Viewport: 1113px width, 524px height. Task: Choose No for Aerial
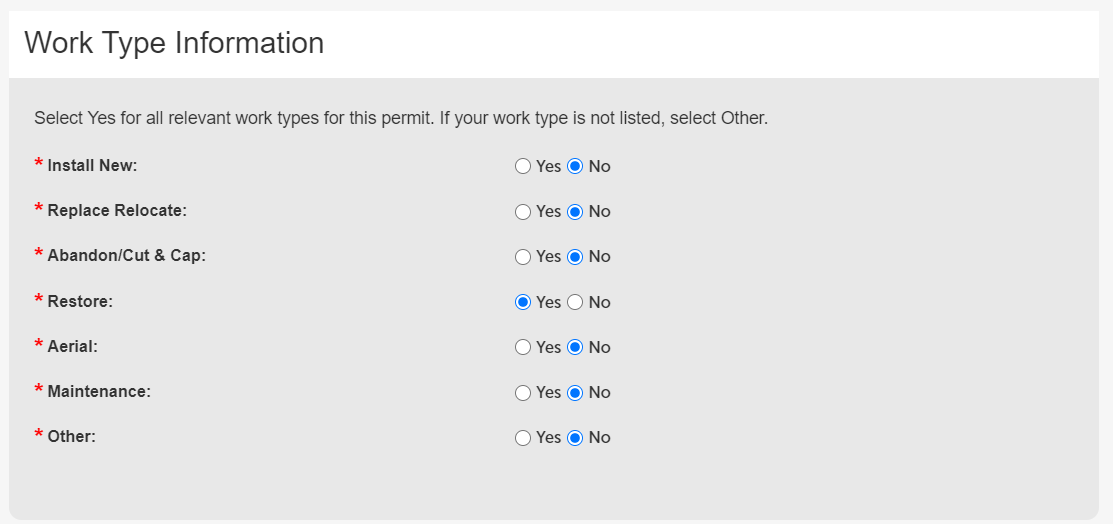click(575, 347)
